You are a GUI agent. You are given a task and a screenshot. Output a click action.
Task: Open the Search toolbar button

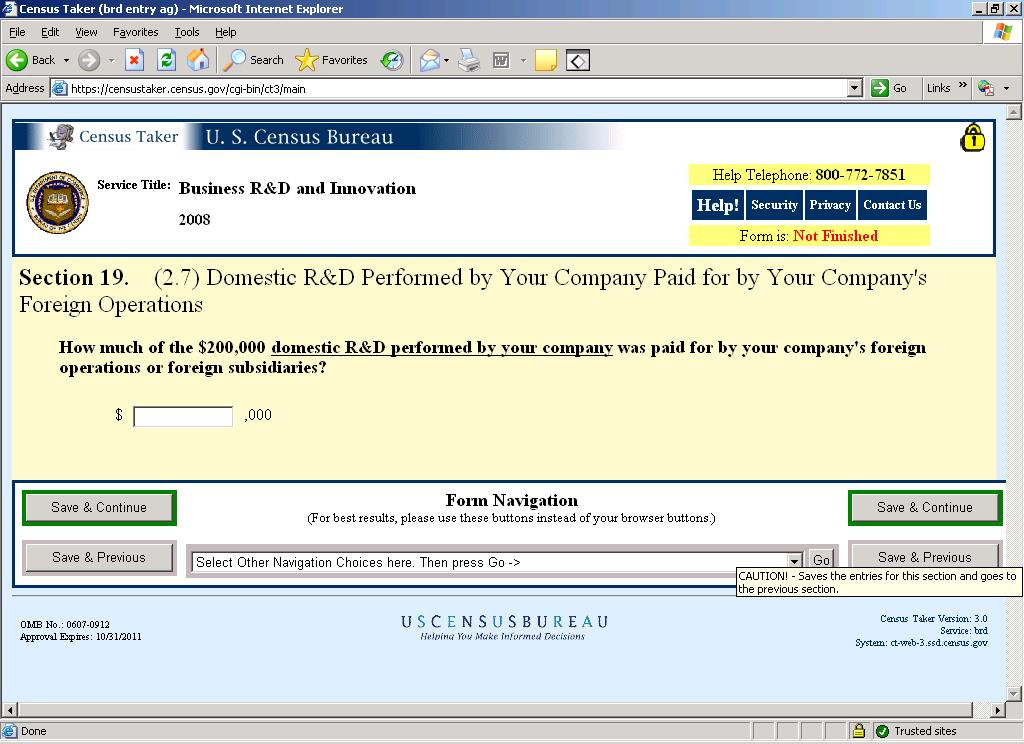[254, 60]
